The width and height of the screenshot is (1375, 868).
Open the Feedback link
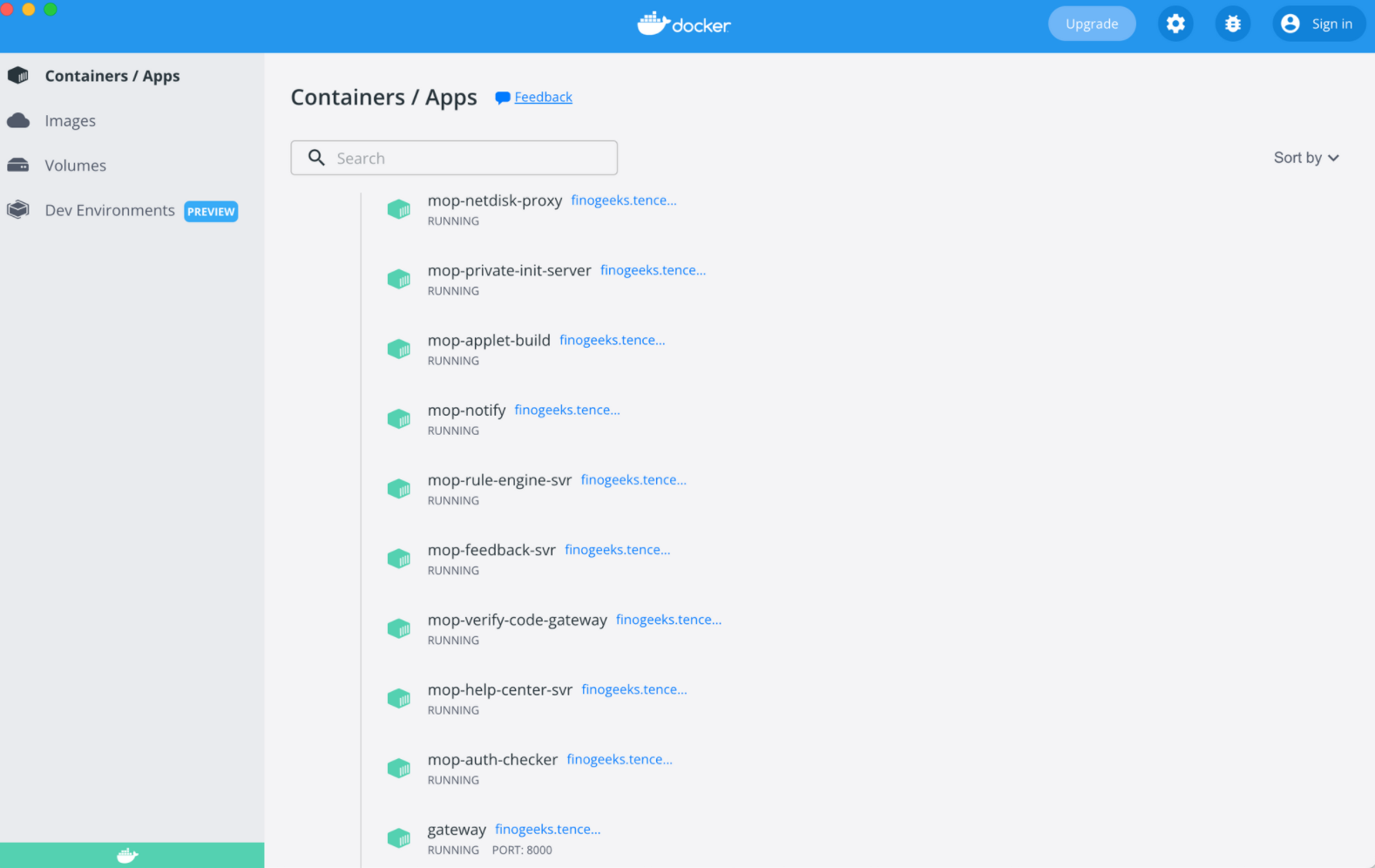[x=543, y=98]
